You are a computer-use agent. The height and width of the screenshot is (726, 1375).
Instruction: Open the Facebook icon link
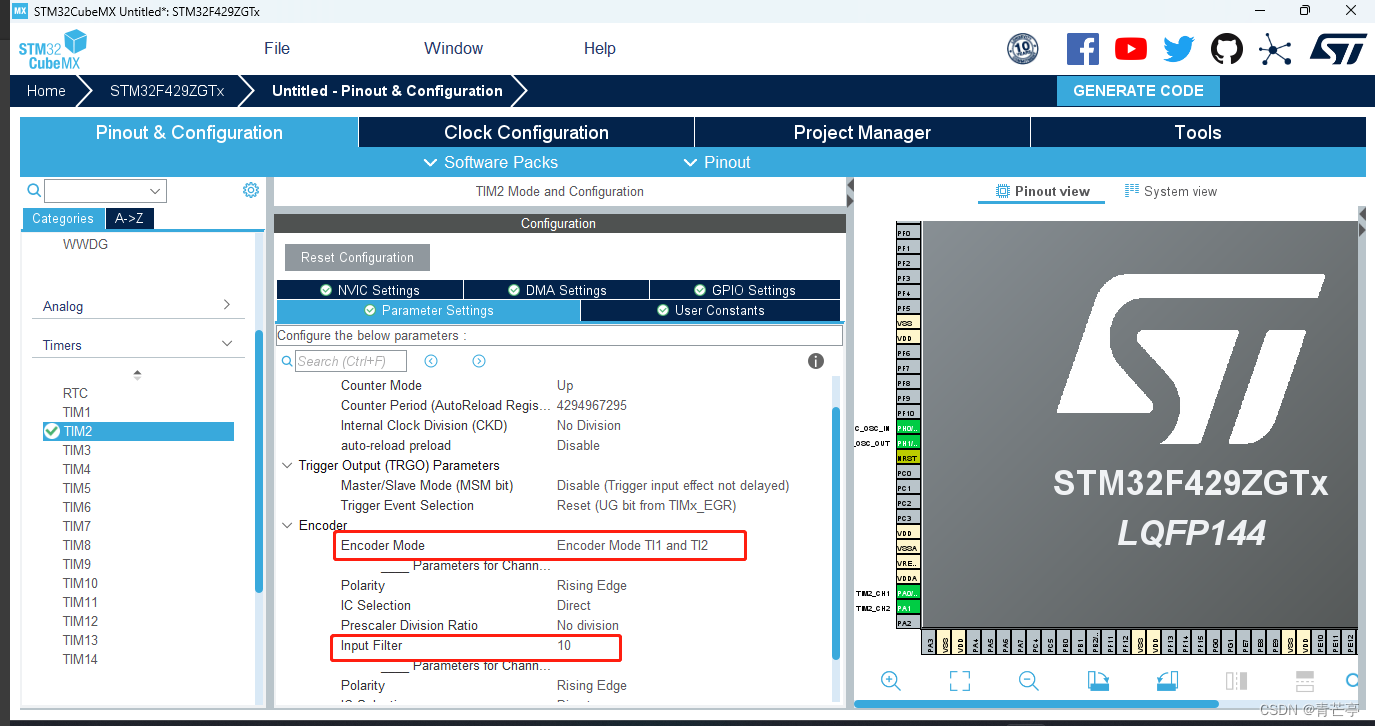(x=1083, y=49)
